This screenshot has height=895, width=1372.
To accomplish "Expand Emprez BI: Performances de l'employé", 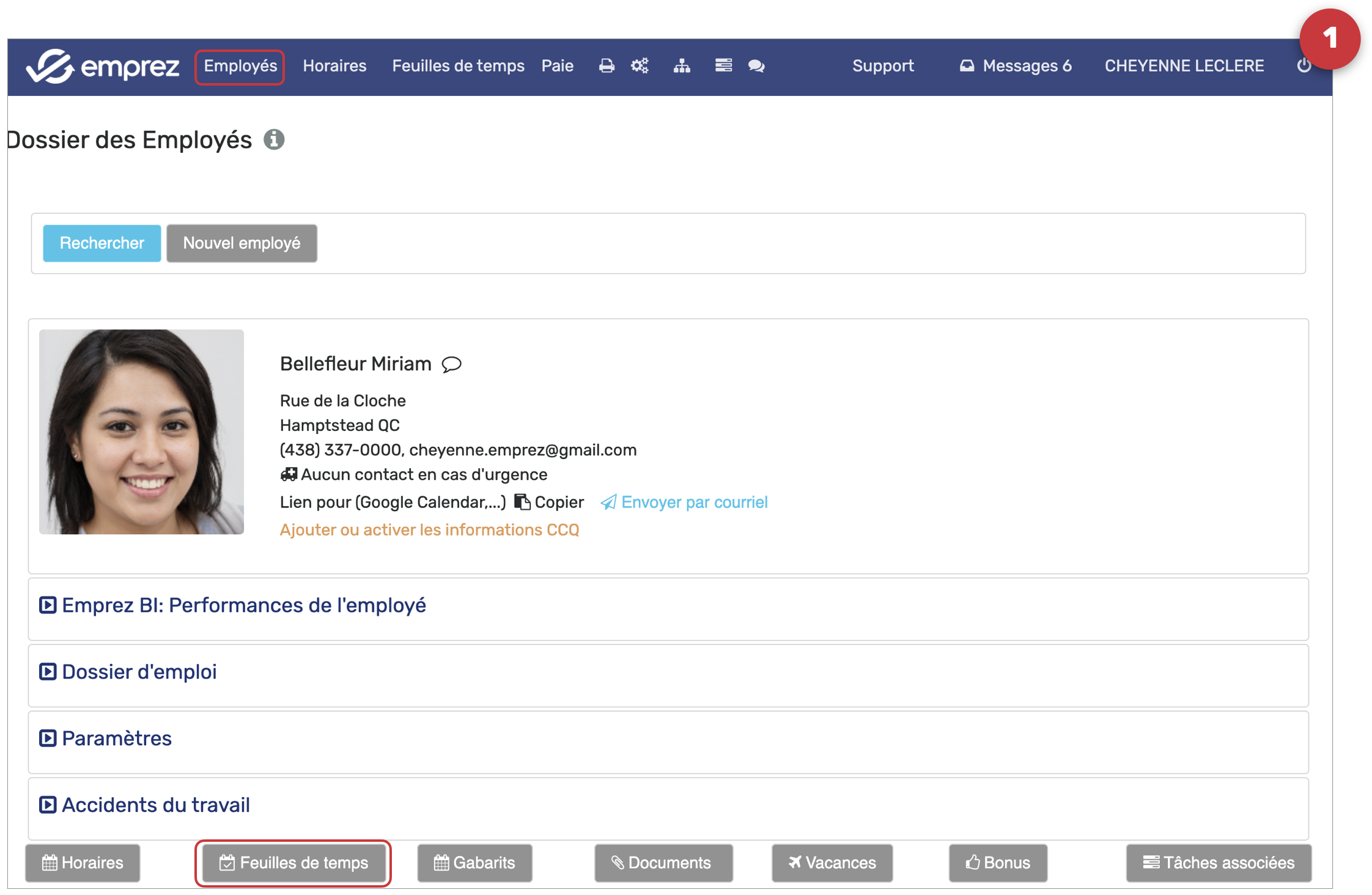I will (243, 605).
